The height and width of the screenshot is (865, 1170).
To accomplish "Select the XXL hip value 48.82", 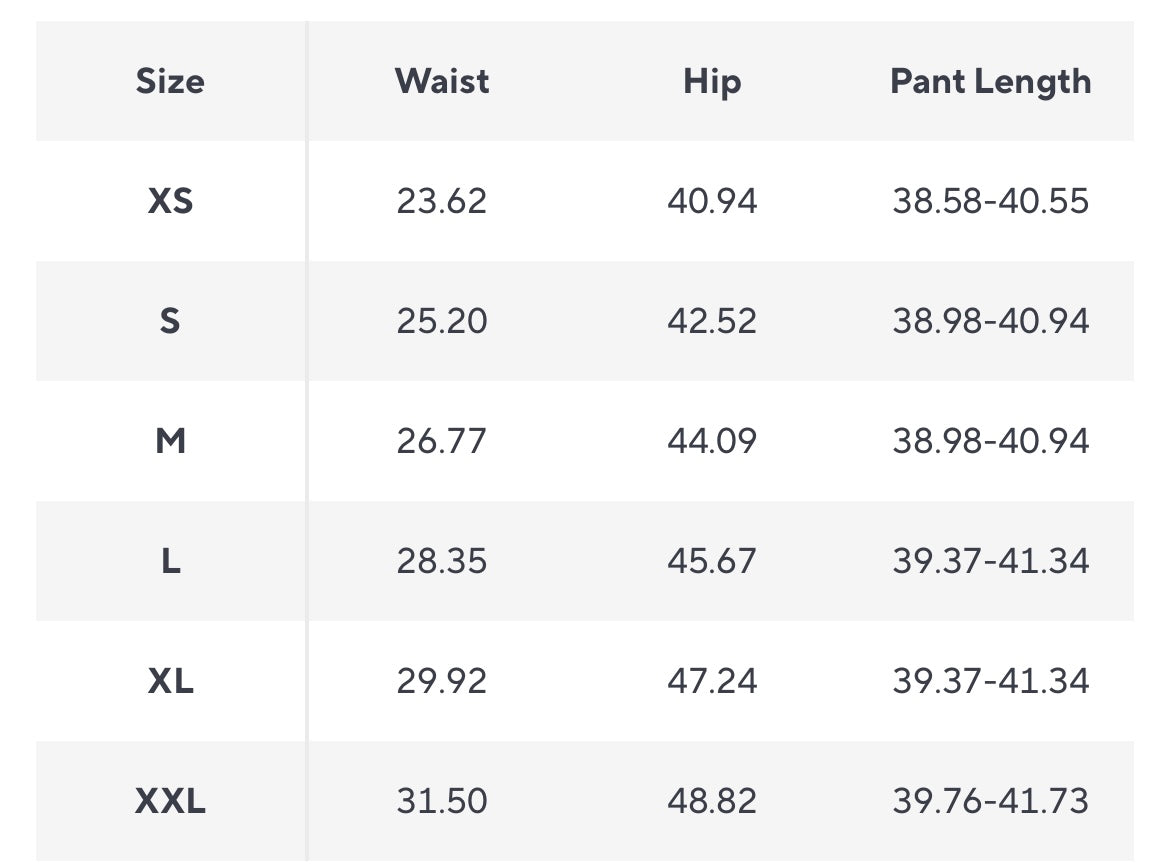I will point(712,801).
